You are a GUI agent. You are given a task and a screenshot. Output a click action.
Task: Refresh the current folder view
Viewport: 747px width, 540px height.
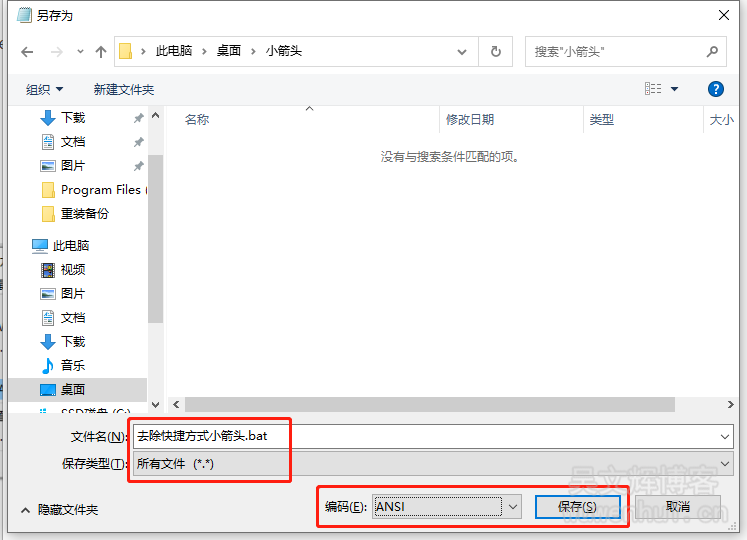pyautogui.click(x=495, y=51)
